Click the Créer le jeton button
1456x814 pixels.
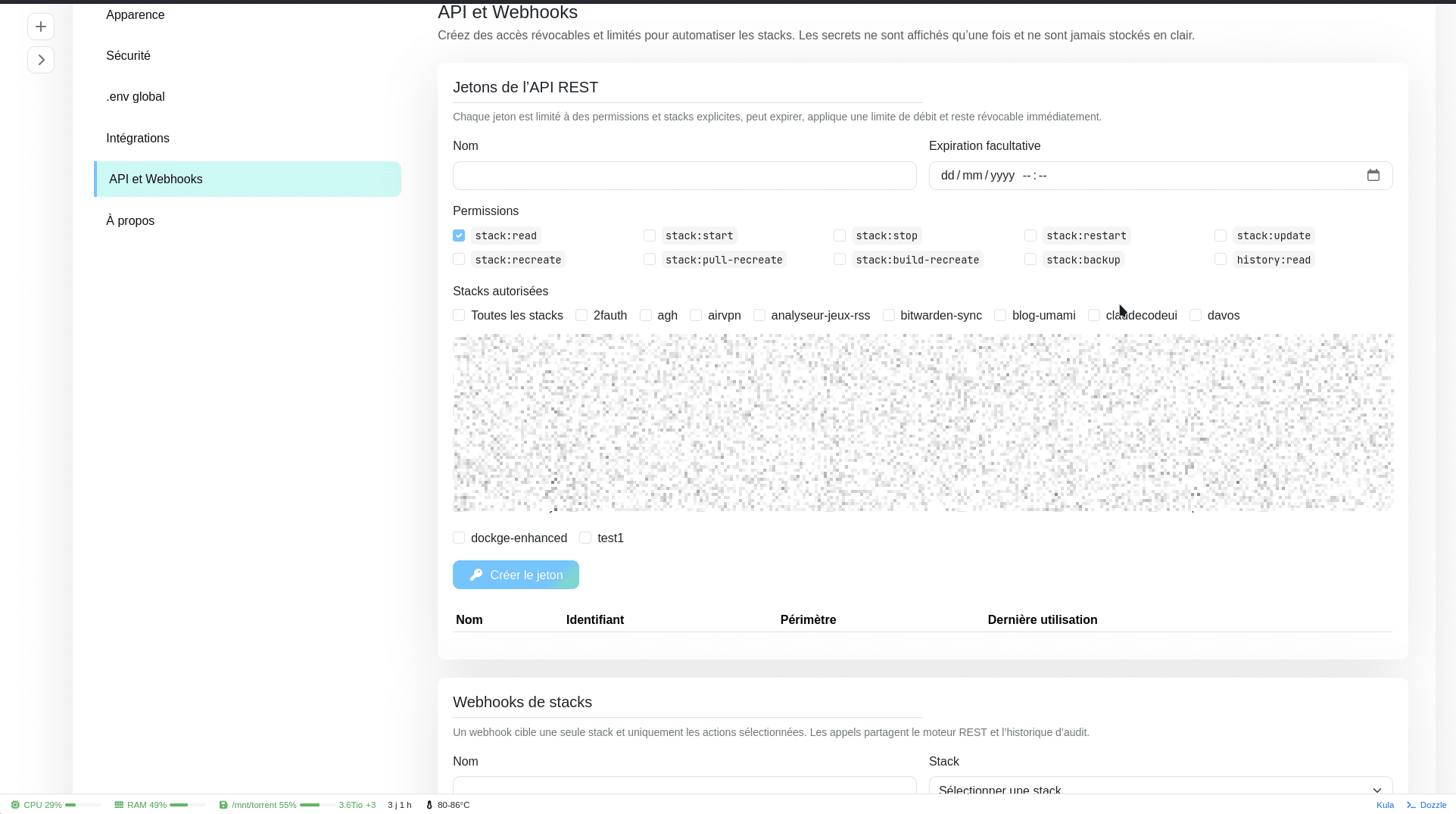point(516,575)
